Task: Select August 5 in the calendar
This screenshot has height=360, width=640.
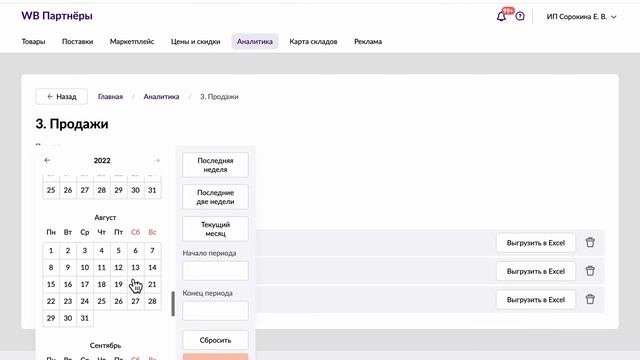Action: [118, 251]
